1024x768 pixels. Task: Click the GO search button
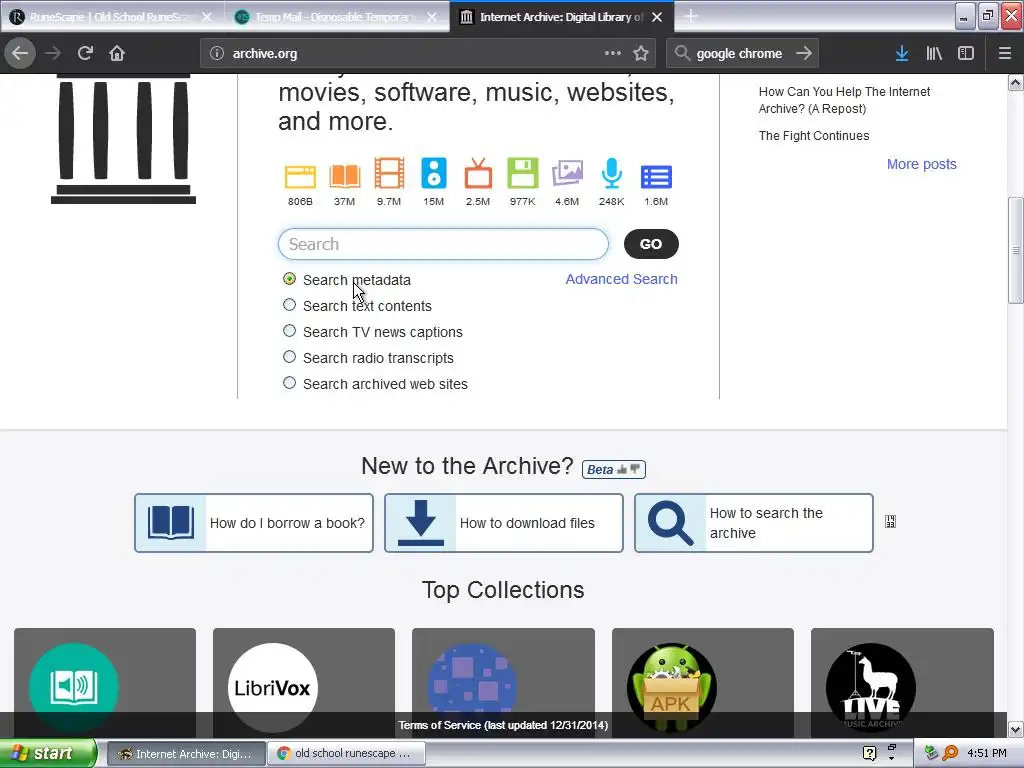(651, 244)
